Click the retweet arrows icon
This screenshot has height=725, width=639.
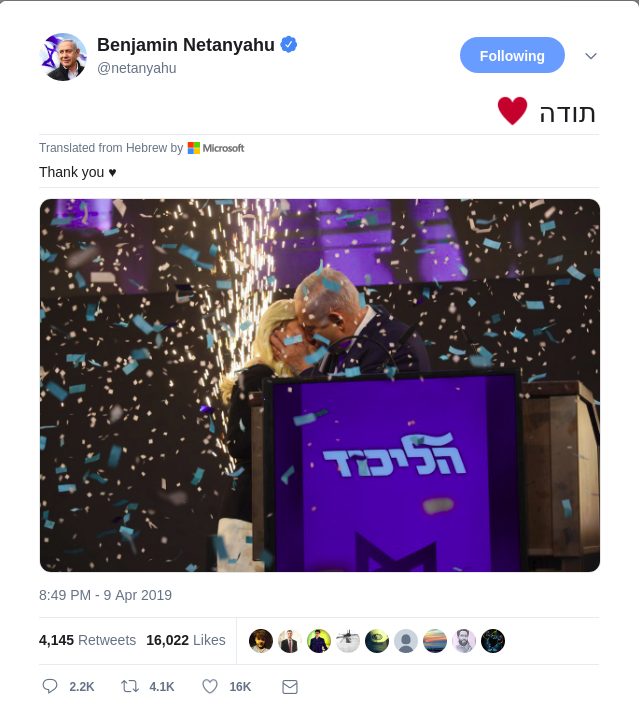click(130, 686)
